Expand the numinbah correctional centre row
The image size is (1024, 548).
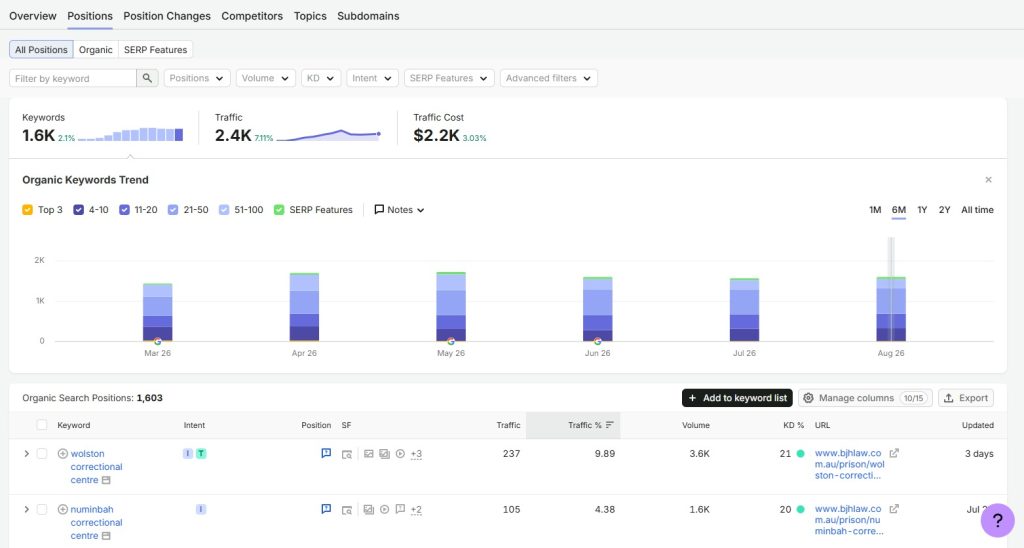click(x=26, y=509)
